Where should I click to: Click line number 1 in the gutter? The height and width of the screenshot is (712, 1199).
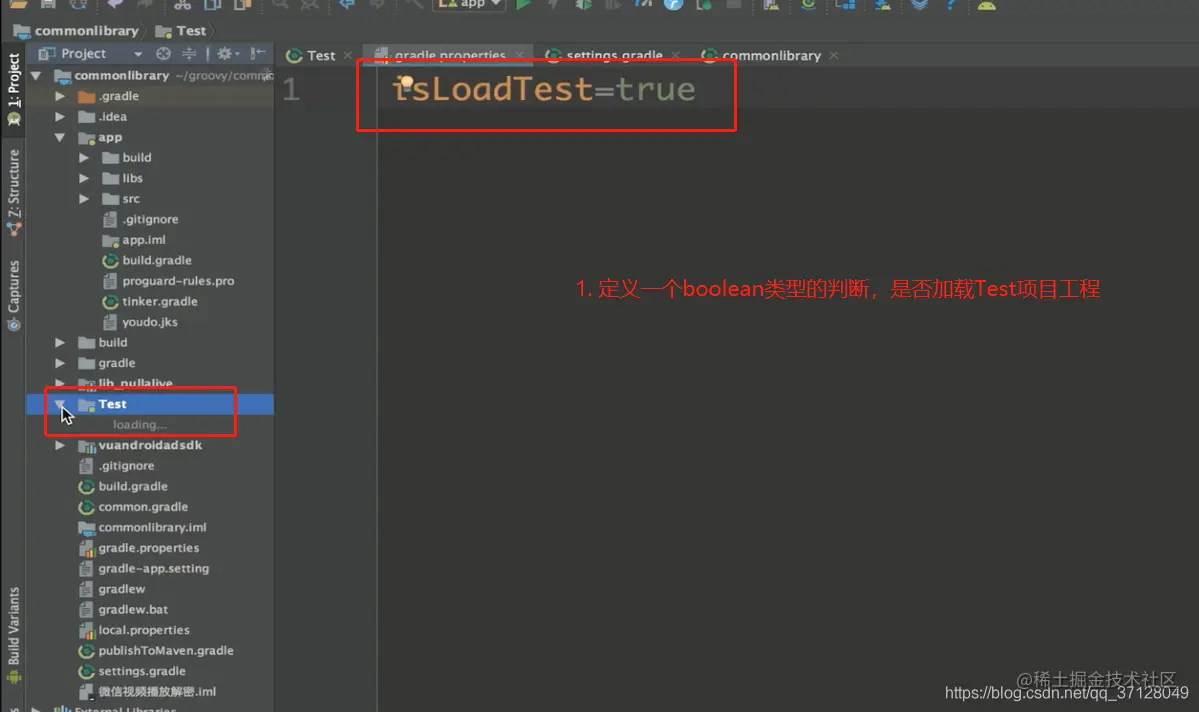click(291, 89)
